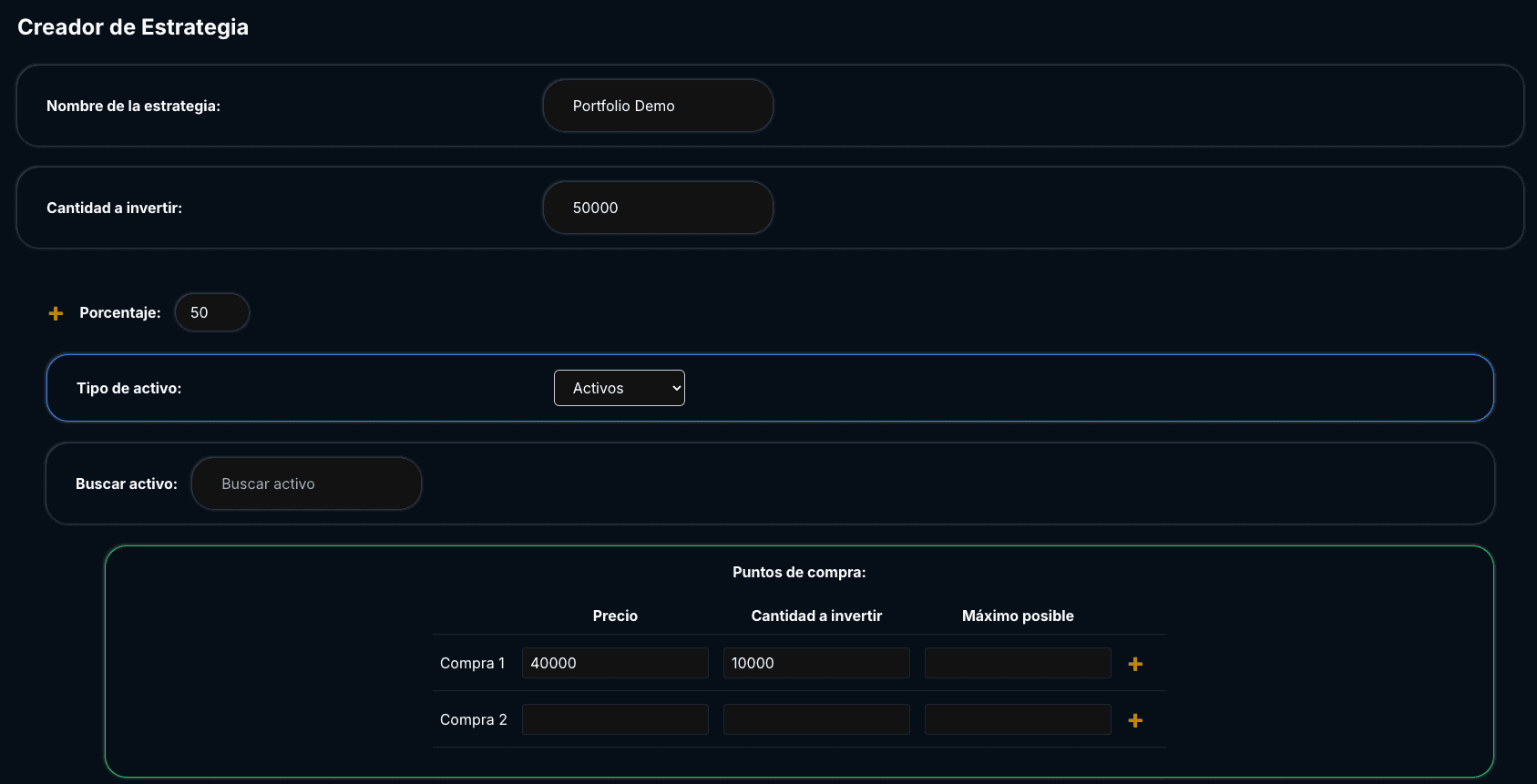
Task: Click the Precio column header
Action: 615,616
